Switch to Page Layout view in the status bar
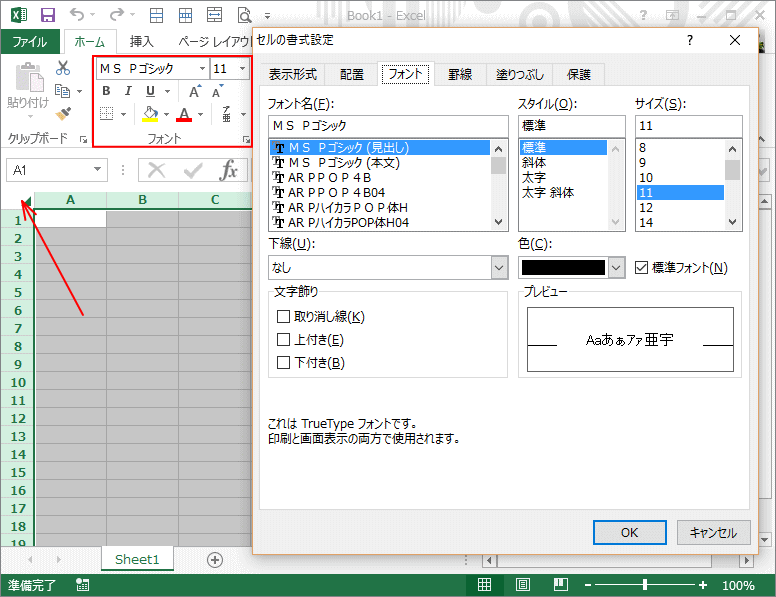Viewport: 776px width, 597px height. [522, 585]
